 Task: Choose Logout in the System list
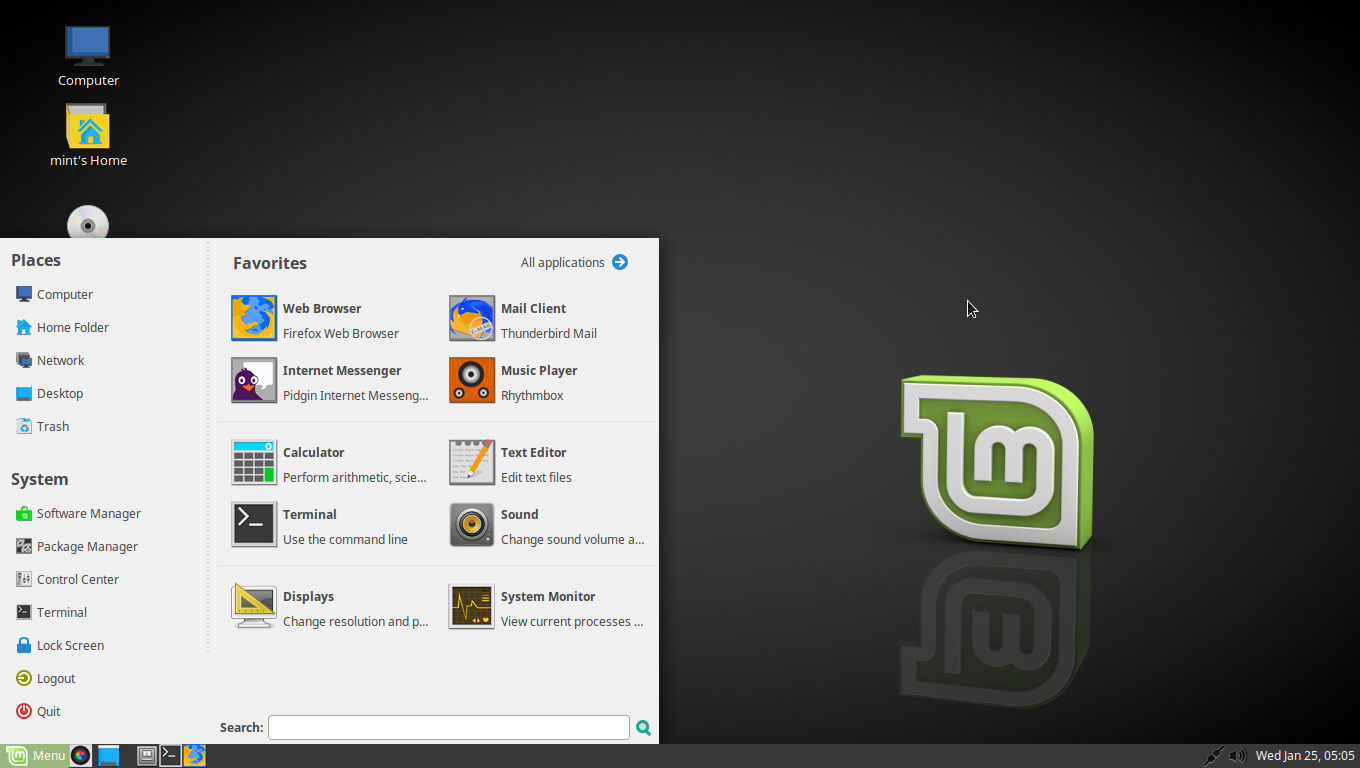(x=45, y=678)
